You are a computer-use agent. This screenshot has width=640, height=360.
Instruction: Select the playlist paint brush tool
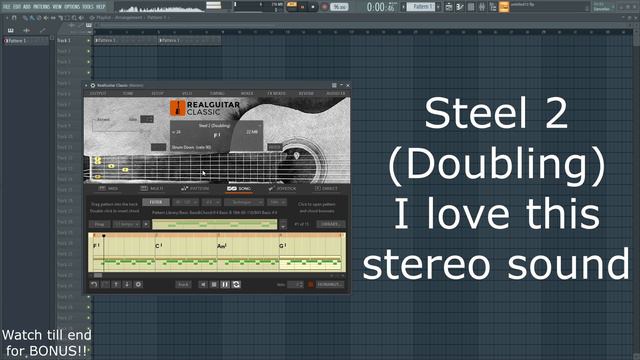[32, 18]
